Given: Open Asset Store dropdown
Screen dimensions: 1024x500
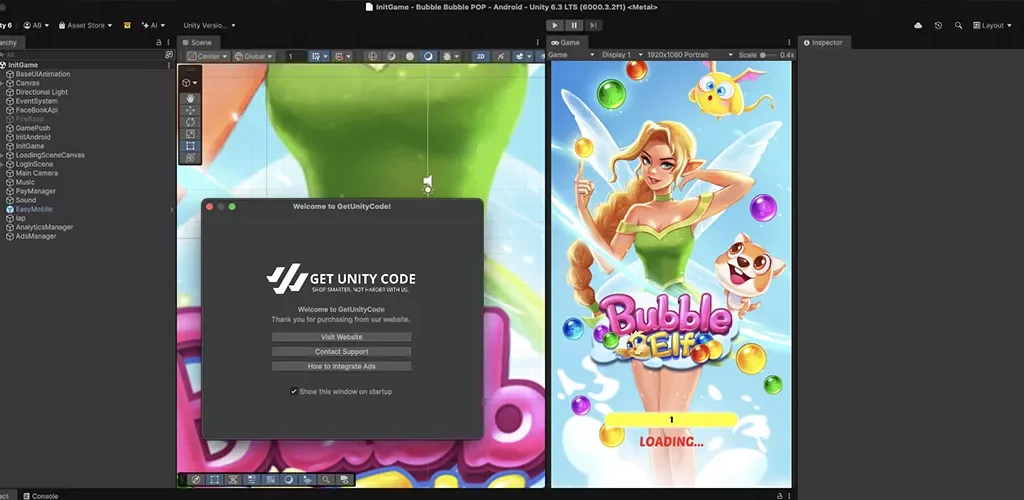Looking at the screenshot, I should pos(85,25).
